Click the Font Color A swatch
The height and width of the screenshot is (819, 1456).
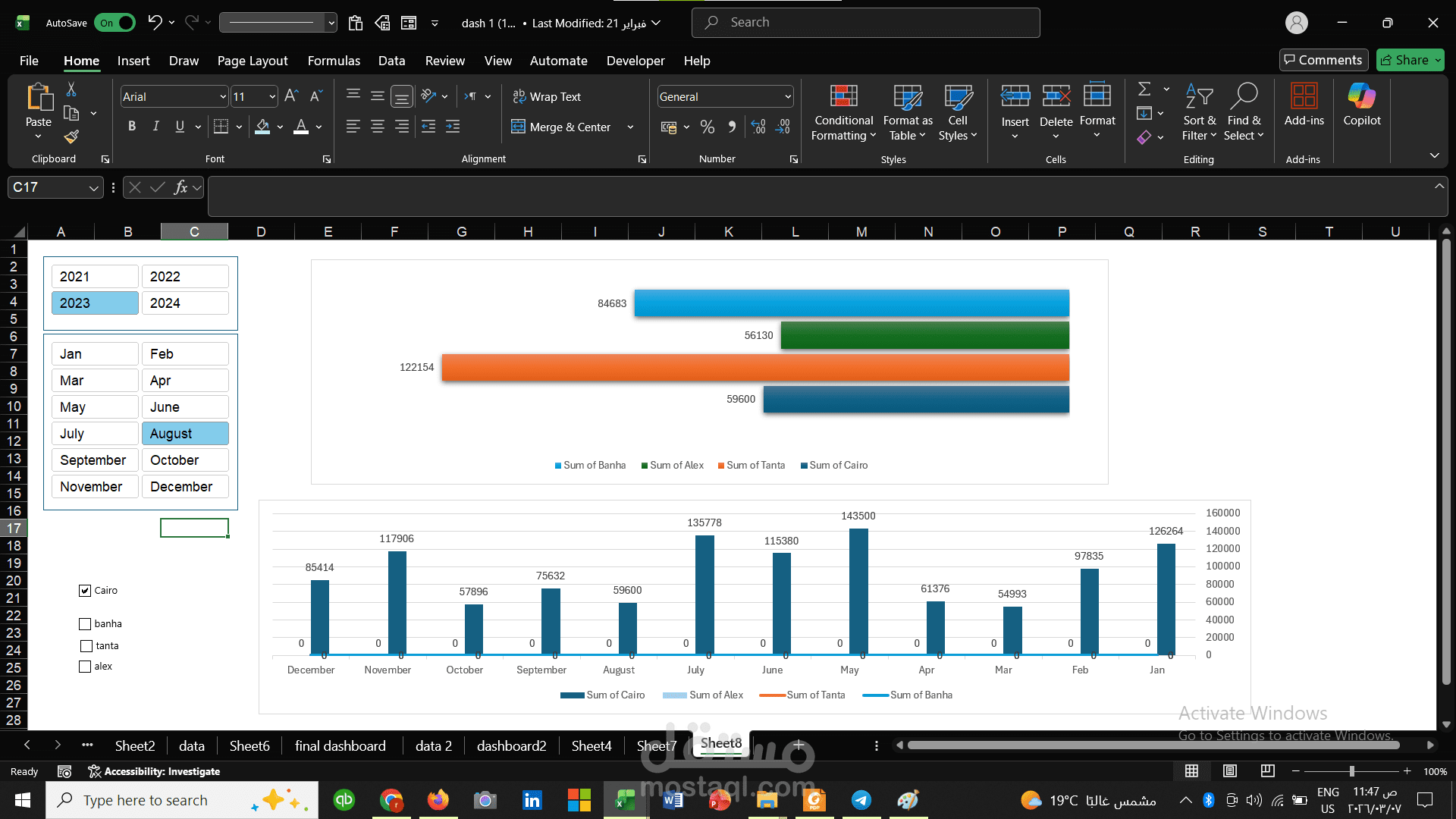click(x=301, y=127)
